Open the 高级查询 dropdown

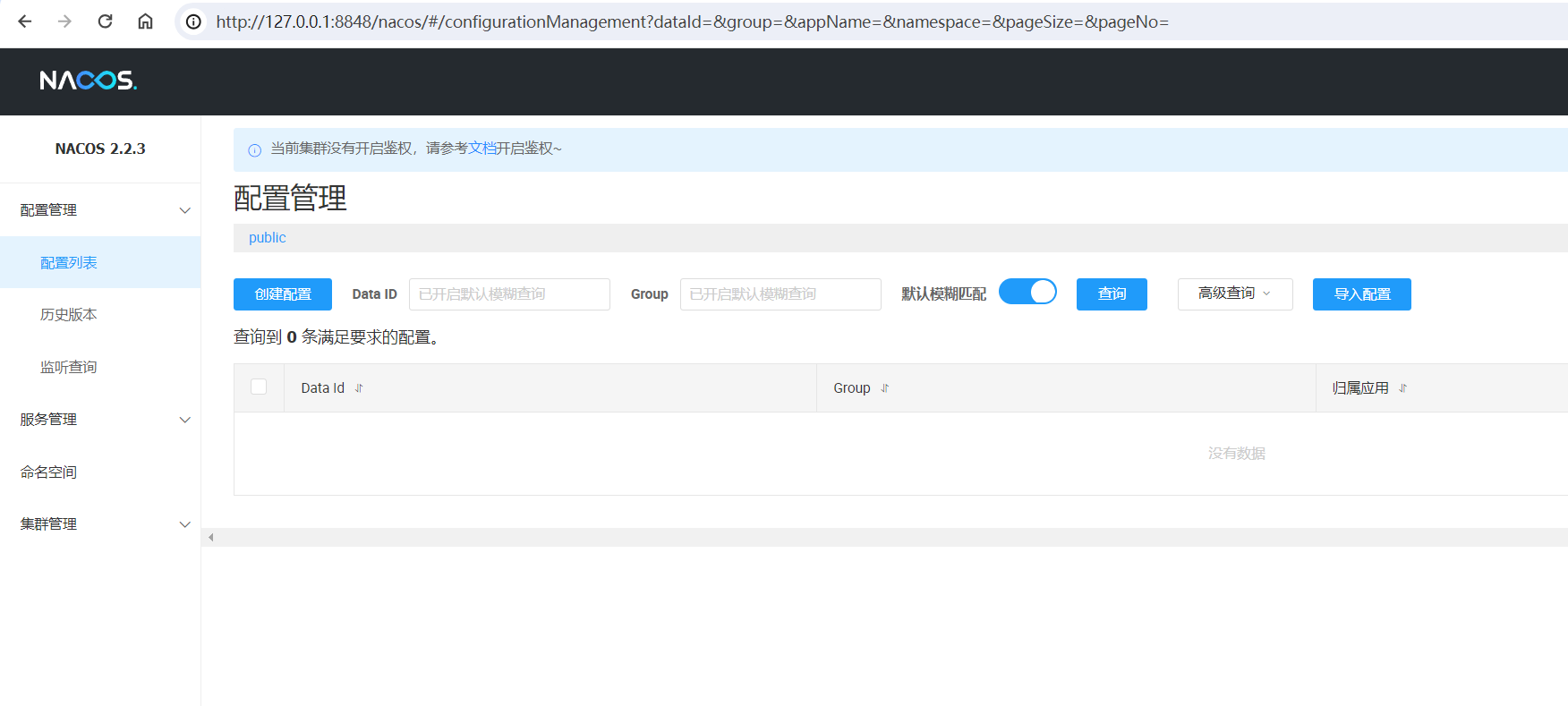1235,293
